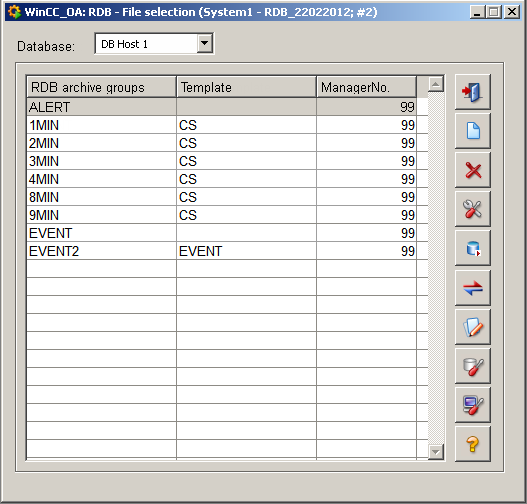
Task: Click the database cylinder icon button
Action: pyautogui.click(x=473, y=248)
